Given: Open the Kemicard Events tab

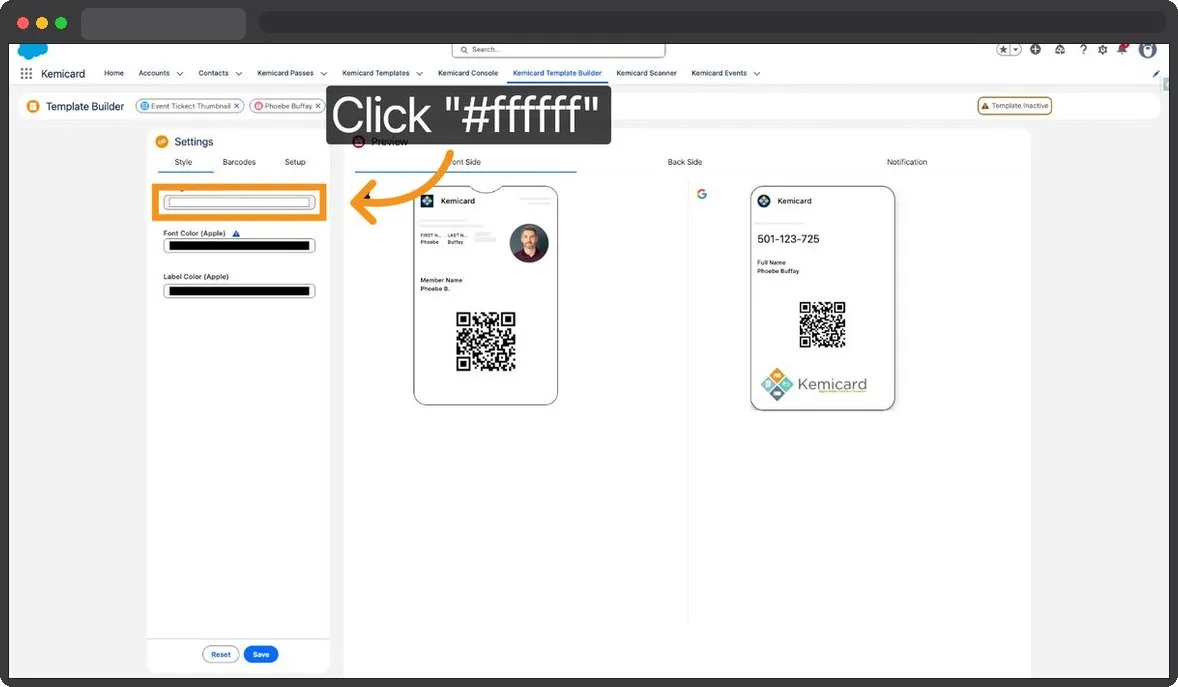Looking at the screenshot, I should click(x=719, y=73).
